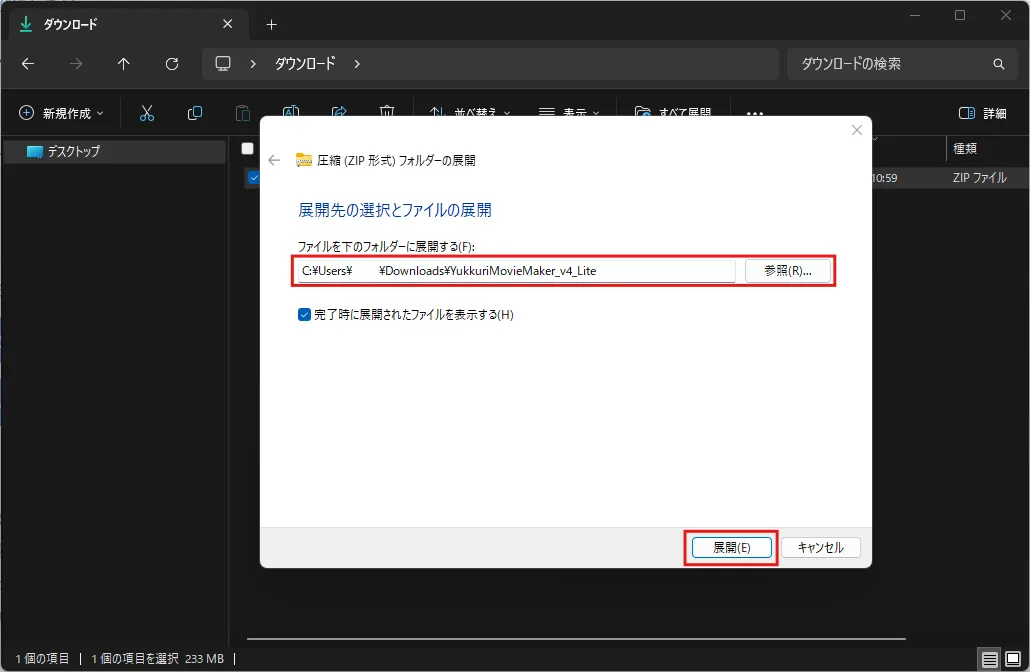Viewport: 1030px width, 672px height.
Task: Open new tab with plus button
Action: pos(271,24)
